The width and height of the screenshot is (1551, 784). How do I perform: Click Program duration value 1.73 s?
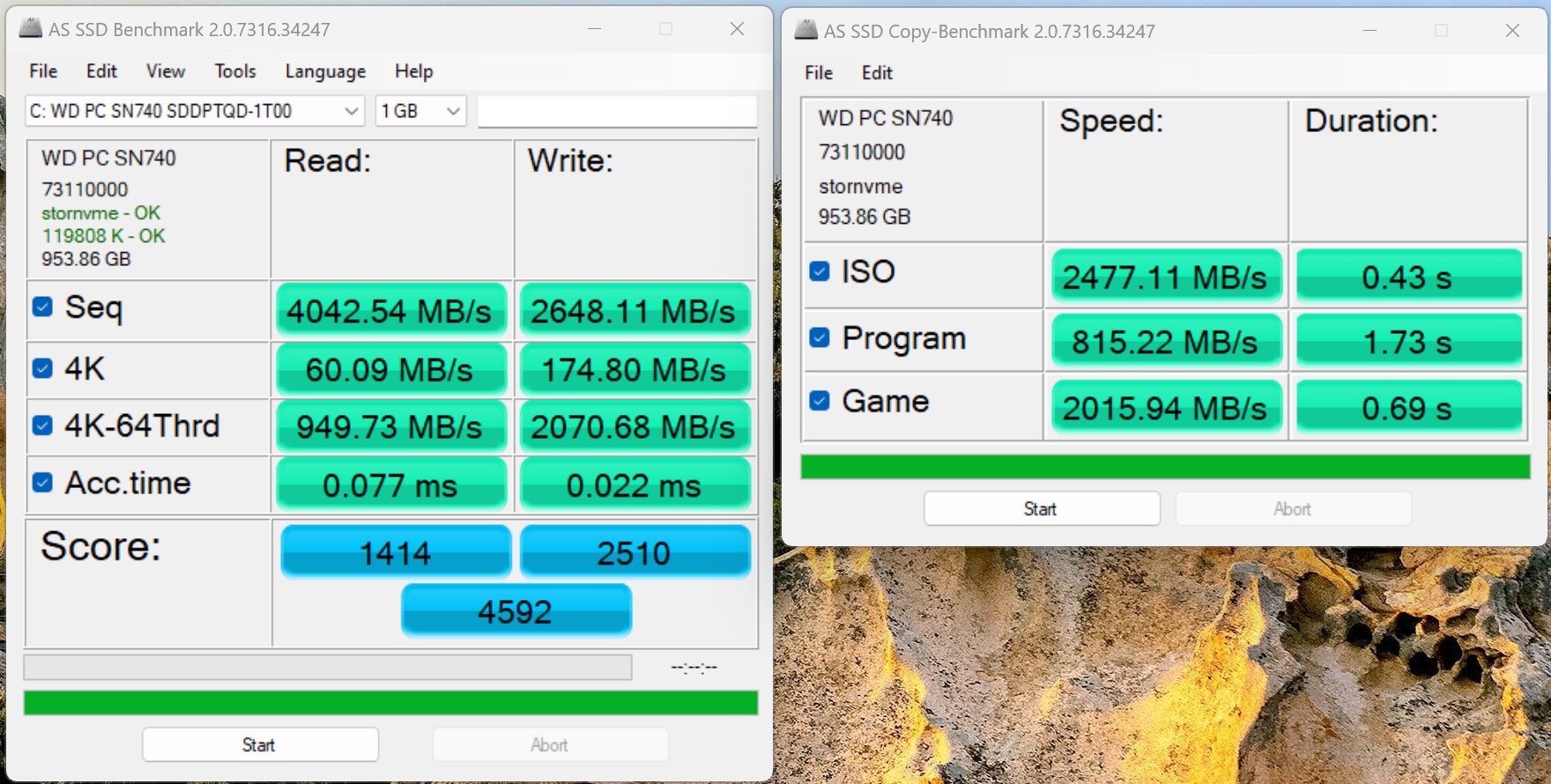[x=1408, y=341]
